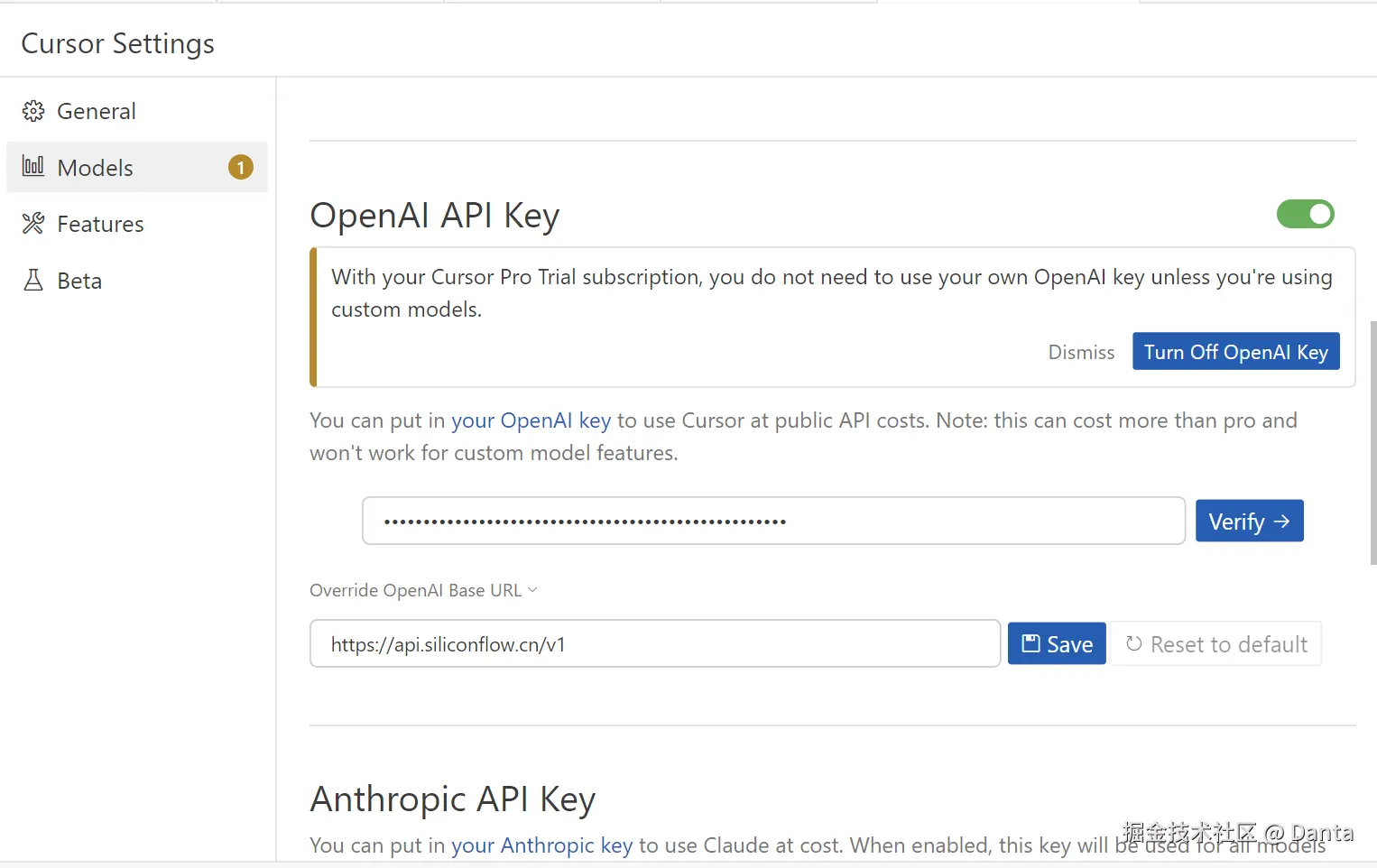The height and width of the screenshot is (868, 1377).
Task: Click the General gear icon
Action: 33,111
